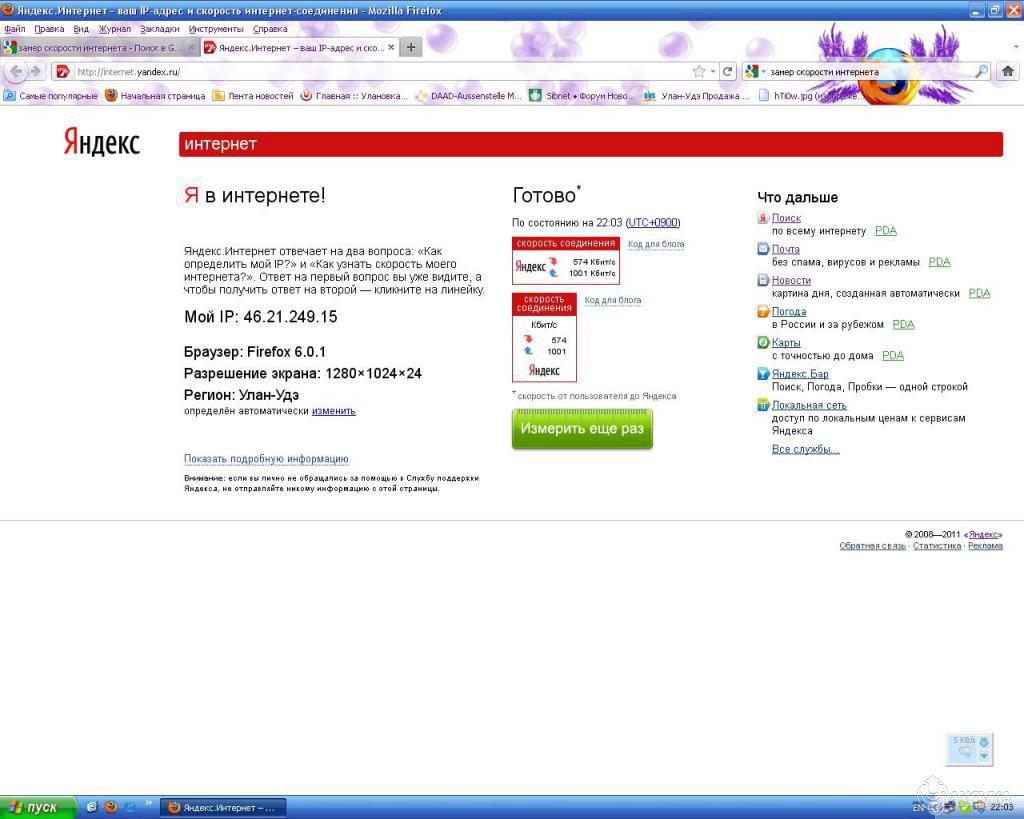Image resolution: width=1024 pixels, height=819 pixels.
Task: Click the Поиск service icon
Action: [763, 218]
